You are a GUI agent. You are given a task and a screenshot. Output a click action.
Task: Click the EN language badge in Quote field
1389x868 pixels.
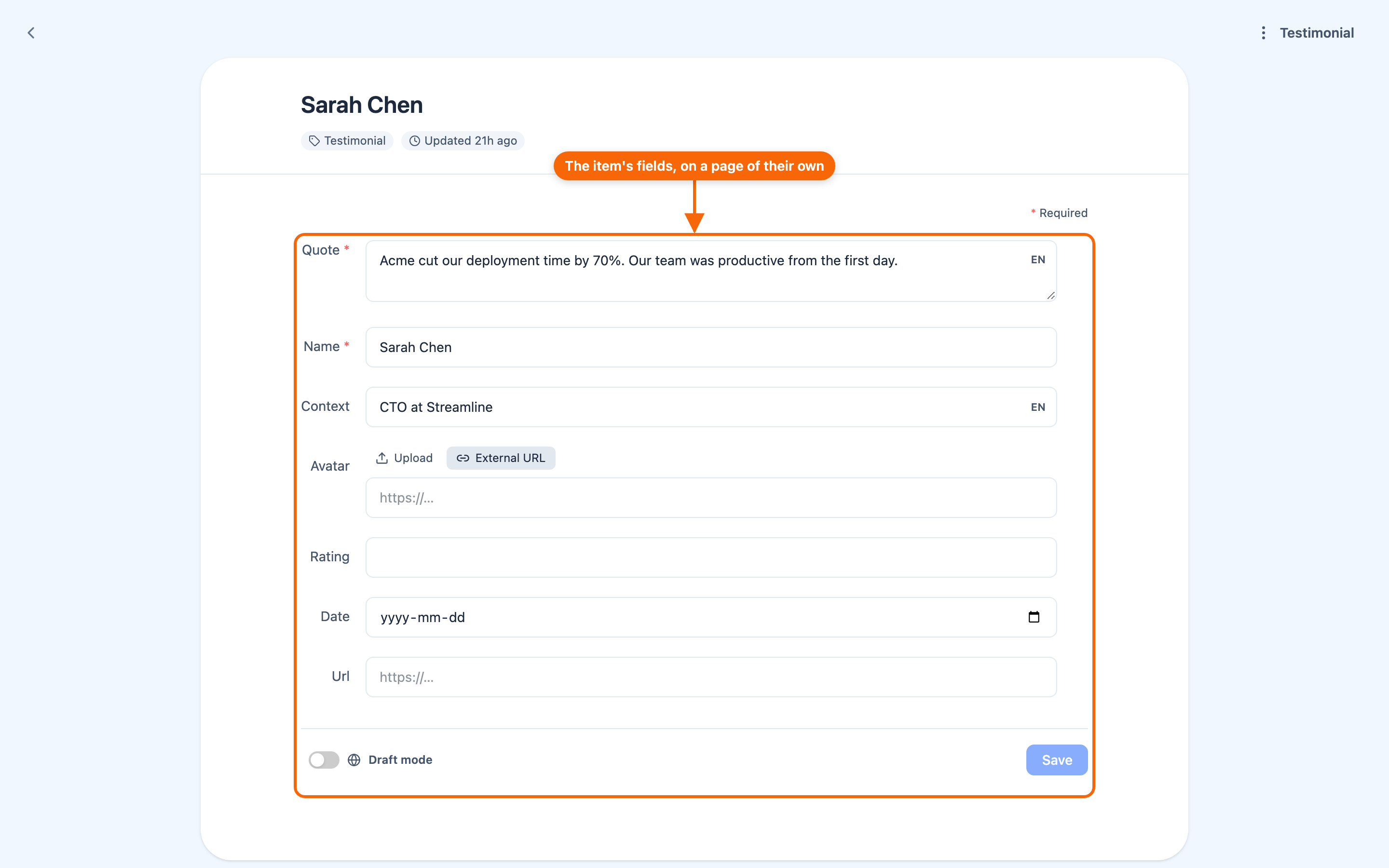(1038, 259)
